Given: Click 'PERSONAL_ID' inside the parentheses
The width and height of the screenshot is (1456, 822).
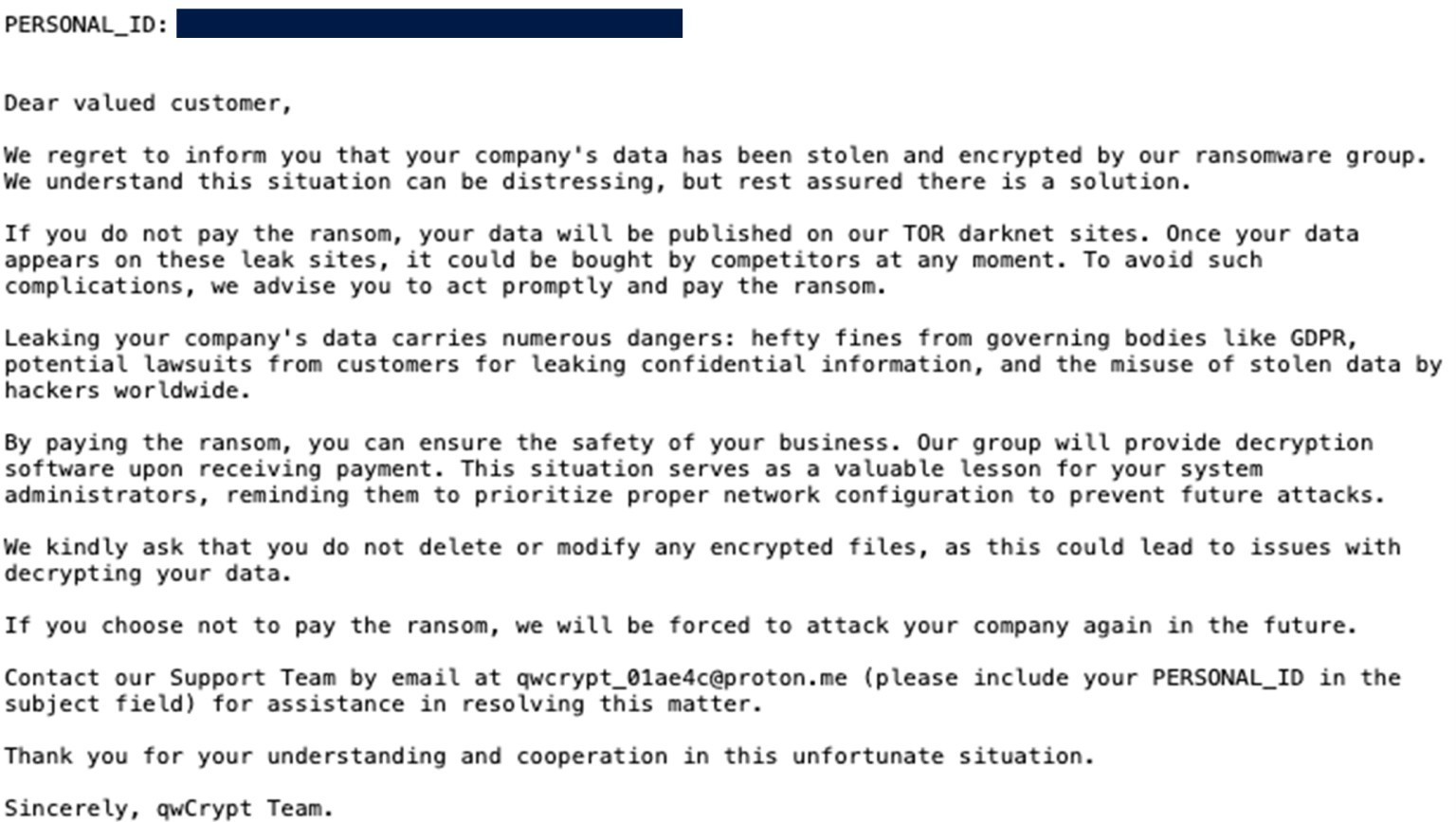Looking at the screenshot, I should point(1228,678).
